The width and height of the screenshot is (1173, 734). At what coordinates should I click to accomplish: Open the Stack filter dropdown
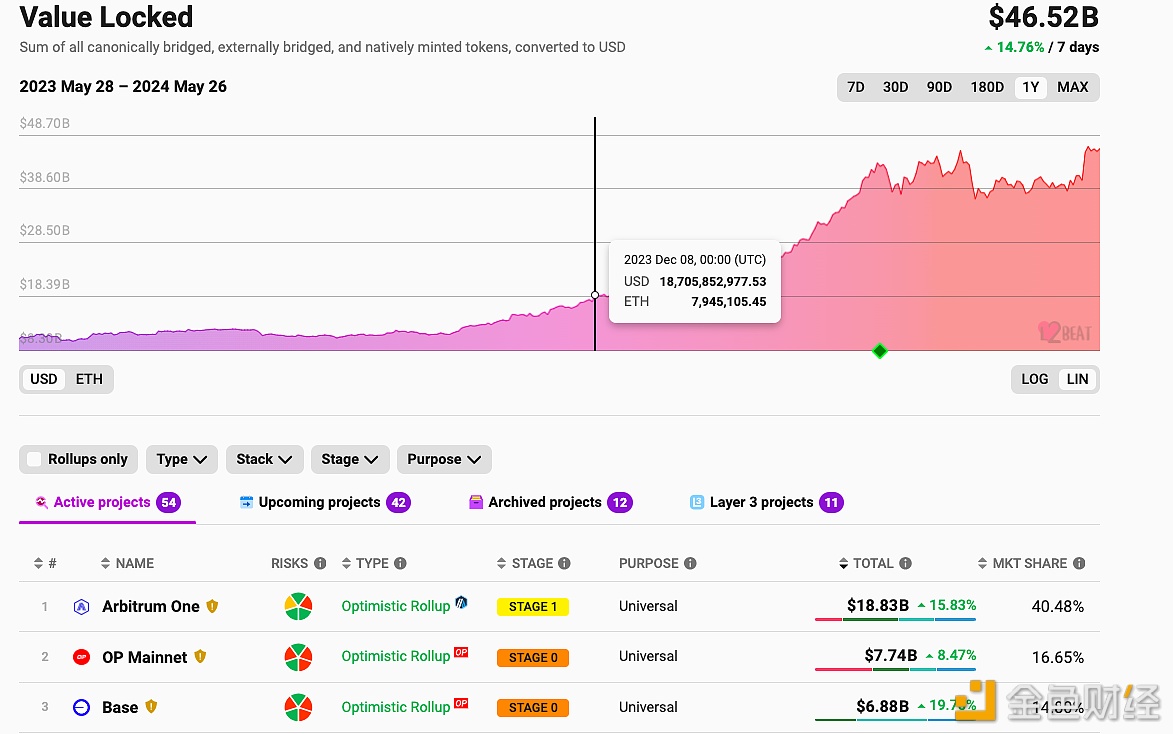pos(264,459)
